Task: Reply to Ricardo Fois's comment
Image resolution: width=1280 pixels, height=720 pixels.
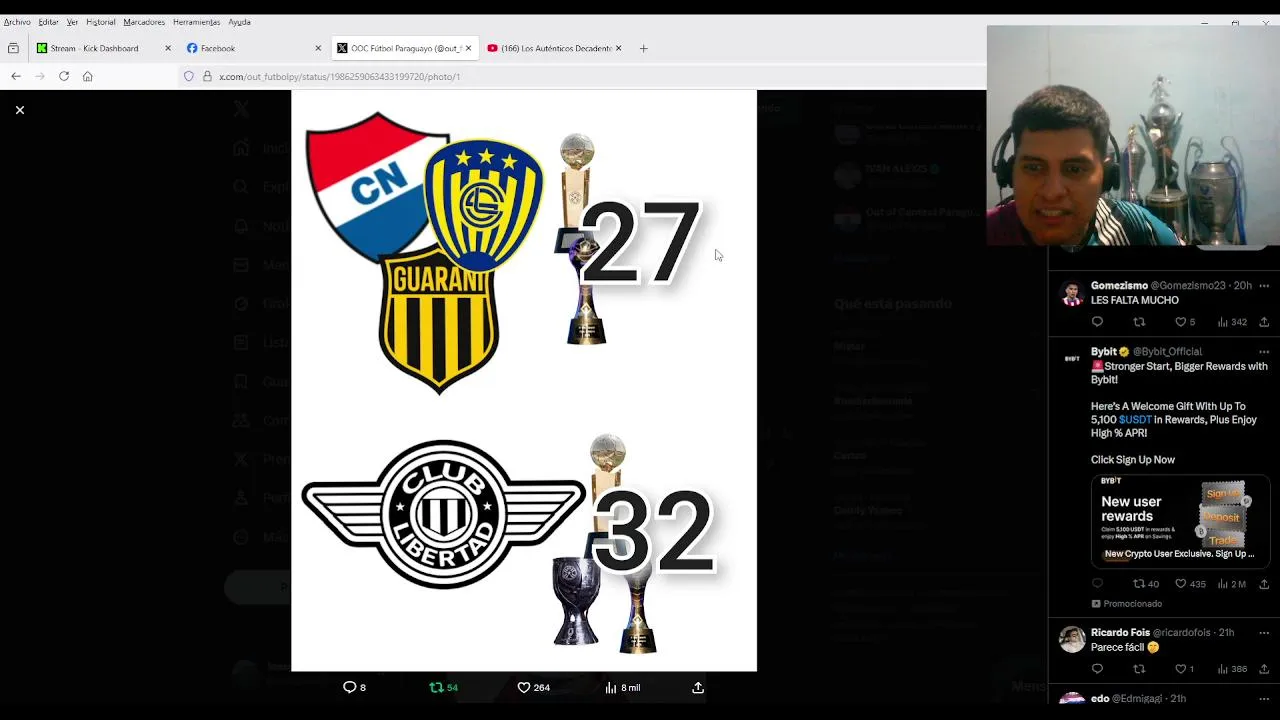Action: click(x=1097, y=669)
